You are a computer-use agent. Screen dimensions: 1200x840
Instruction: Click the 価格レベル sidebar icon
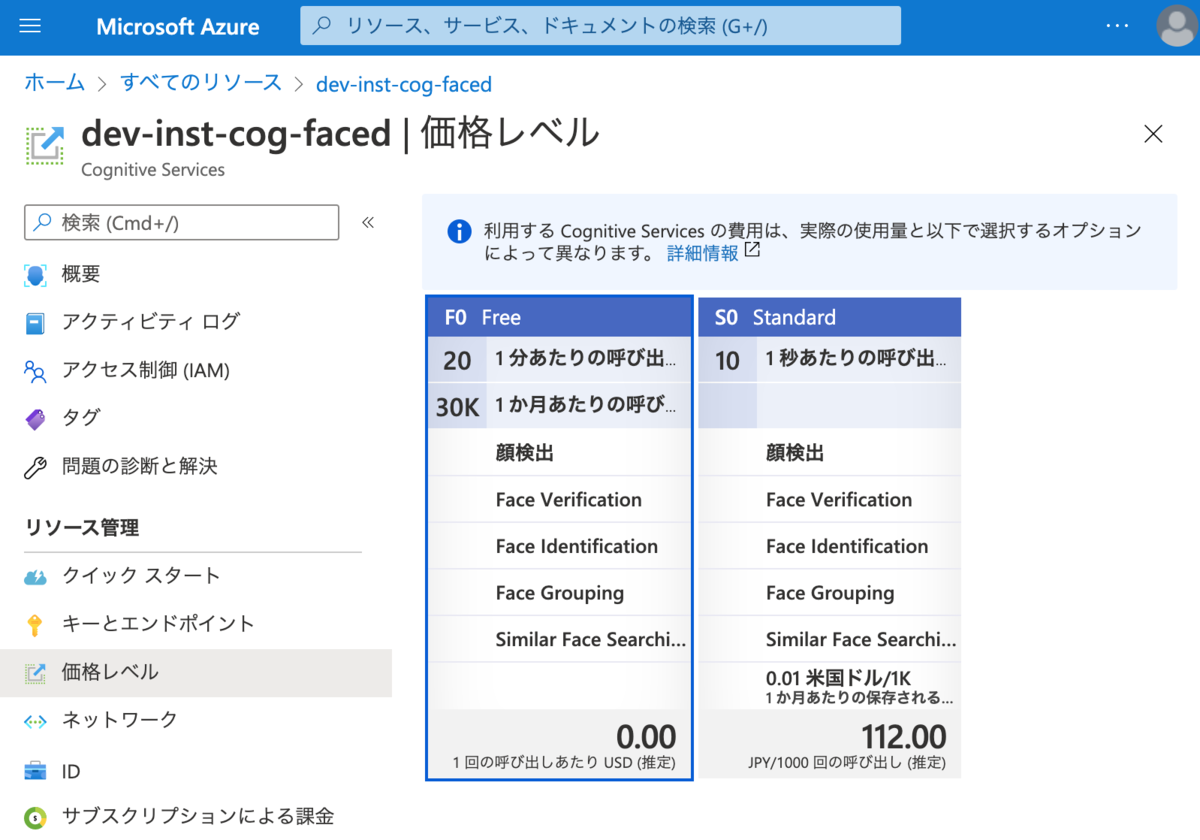35,673
